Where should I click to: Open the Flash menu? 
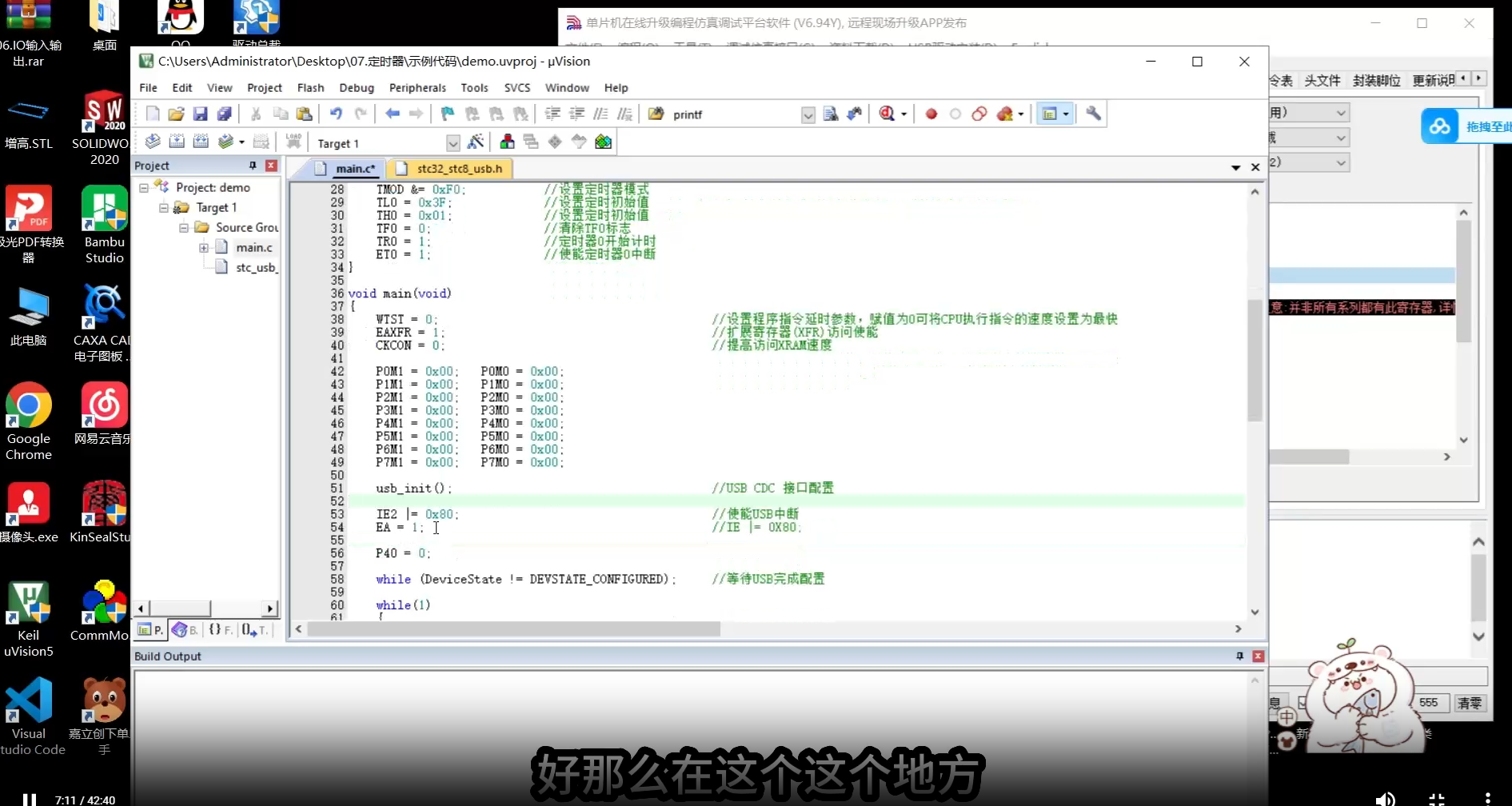coord(310,88)
